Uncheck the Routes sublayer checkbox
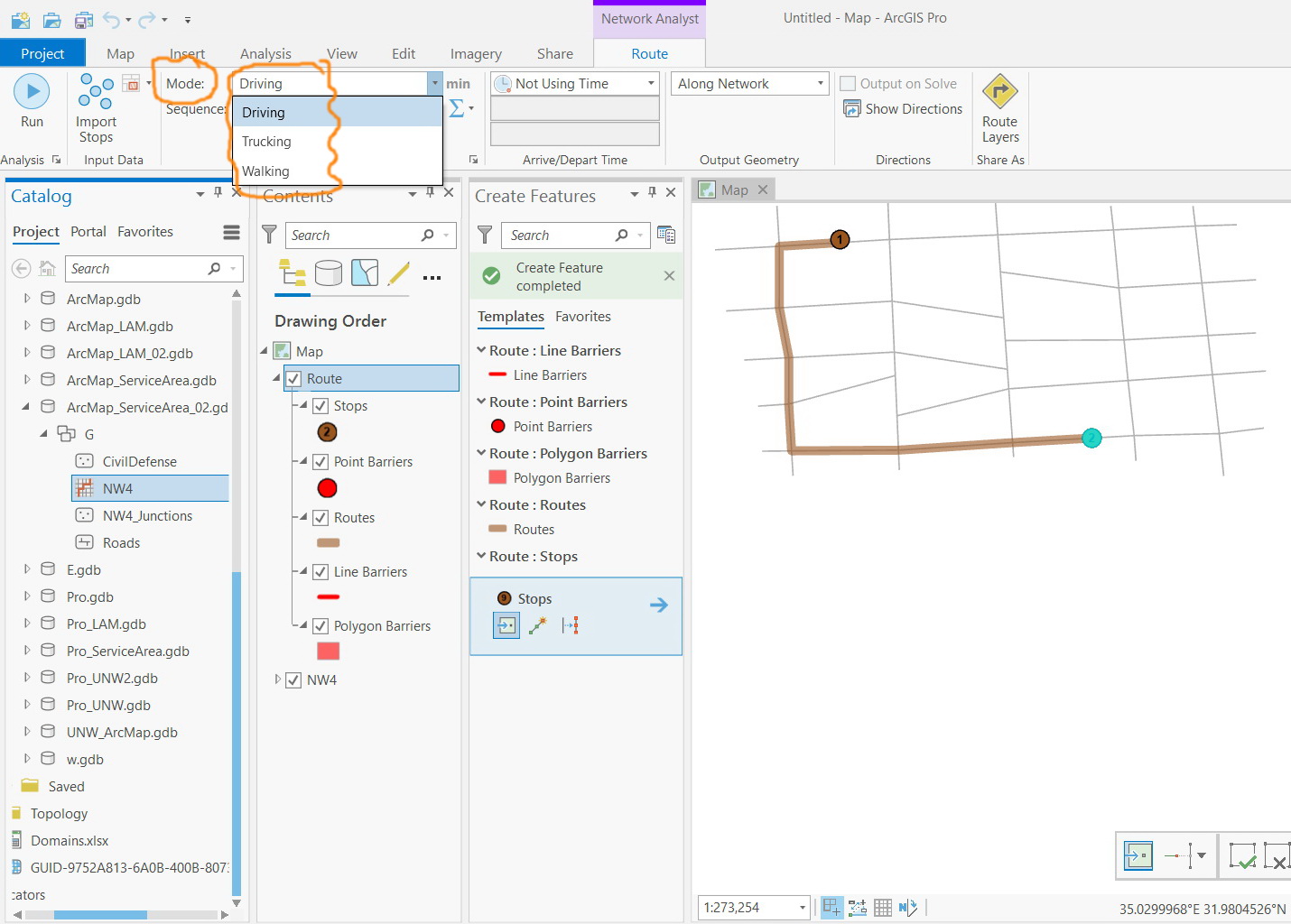This screenshot has width=1291, height=924. pyautogui.click(x=320, y=518)
